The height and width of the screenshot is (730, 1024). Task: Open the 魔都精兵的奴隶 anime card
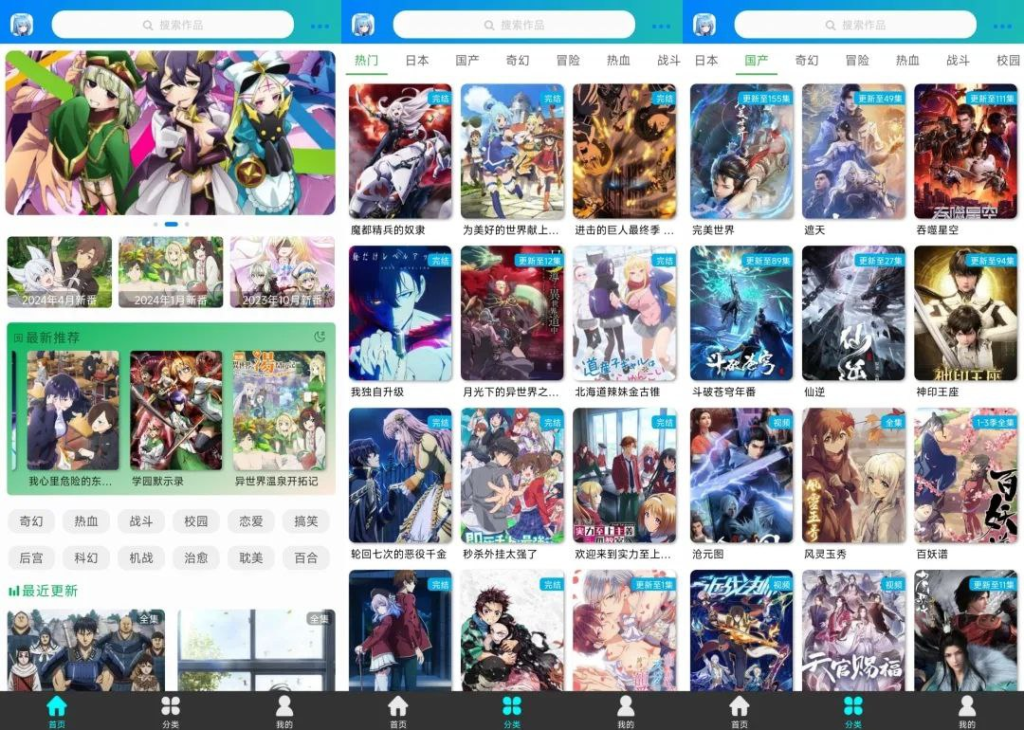[x=400, y=160]
